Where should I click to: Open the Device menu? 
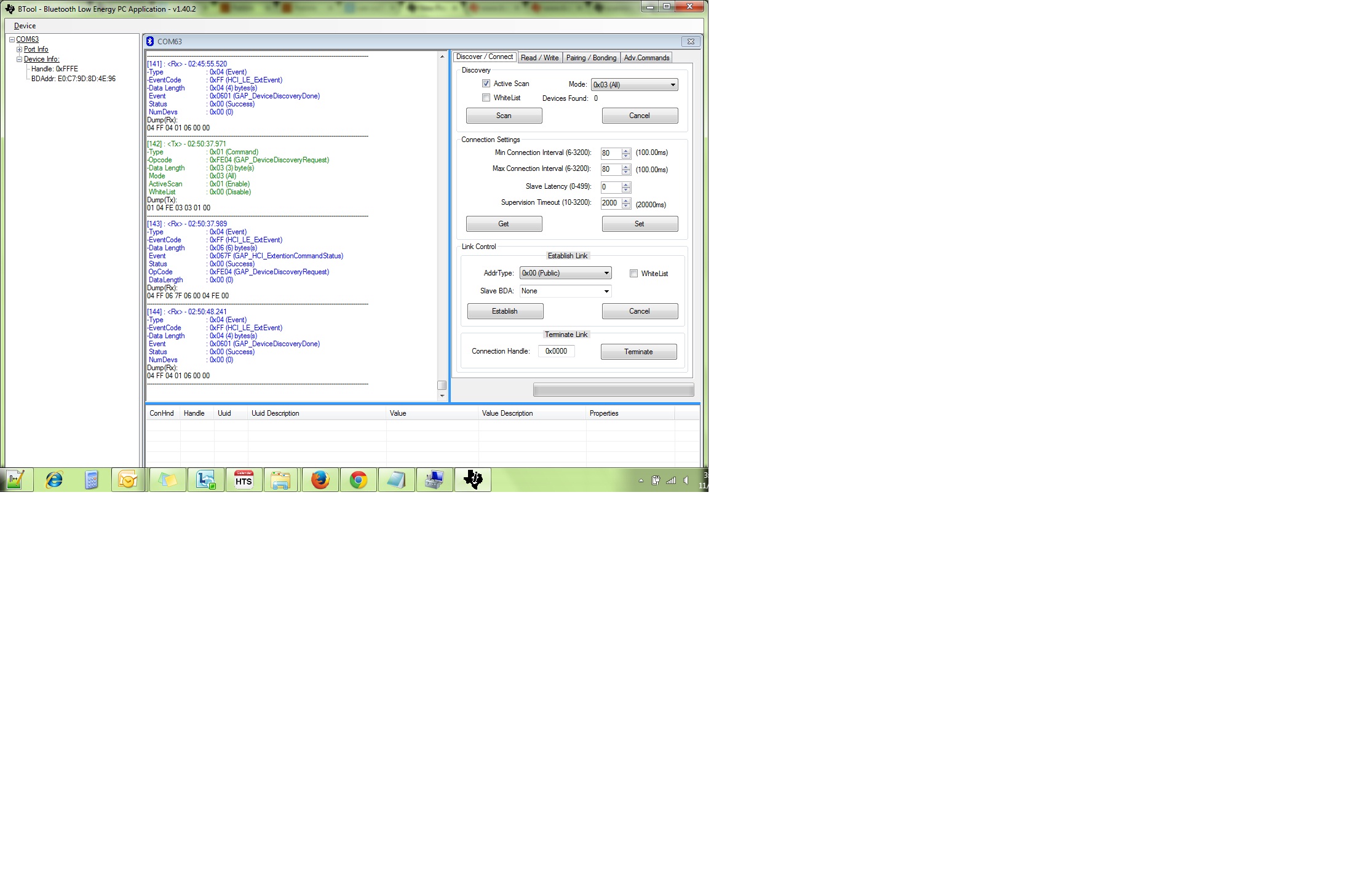(x=25, y=26)
